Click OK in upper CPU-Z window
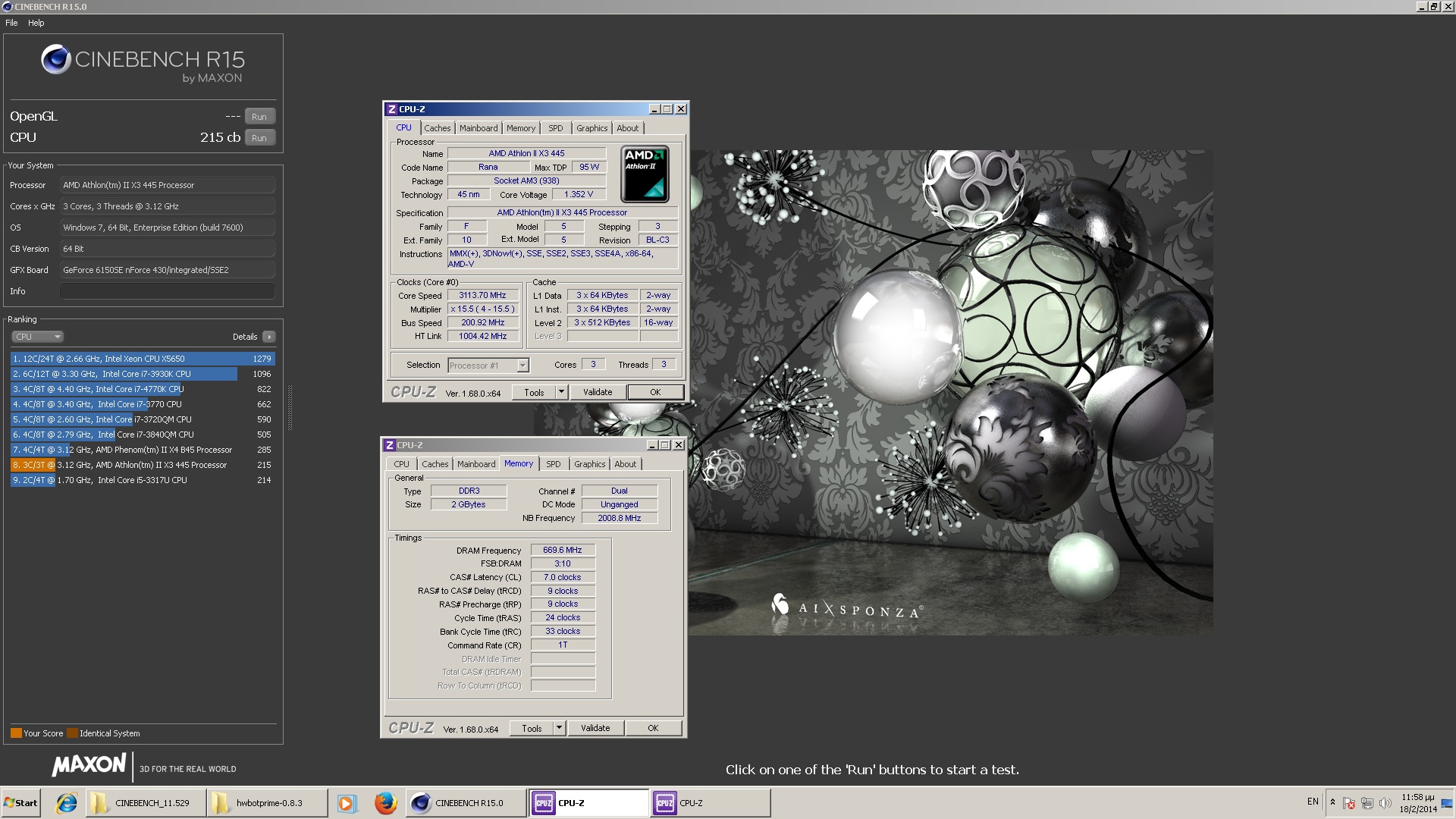This screenshot has height=819, width=1456. pos(655,393)
